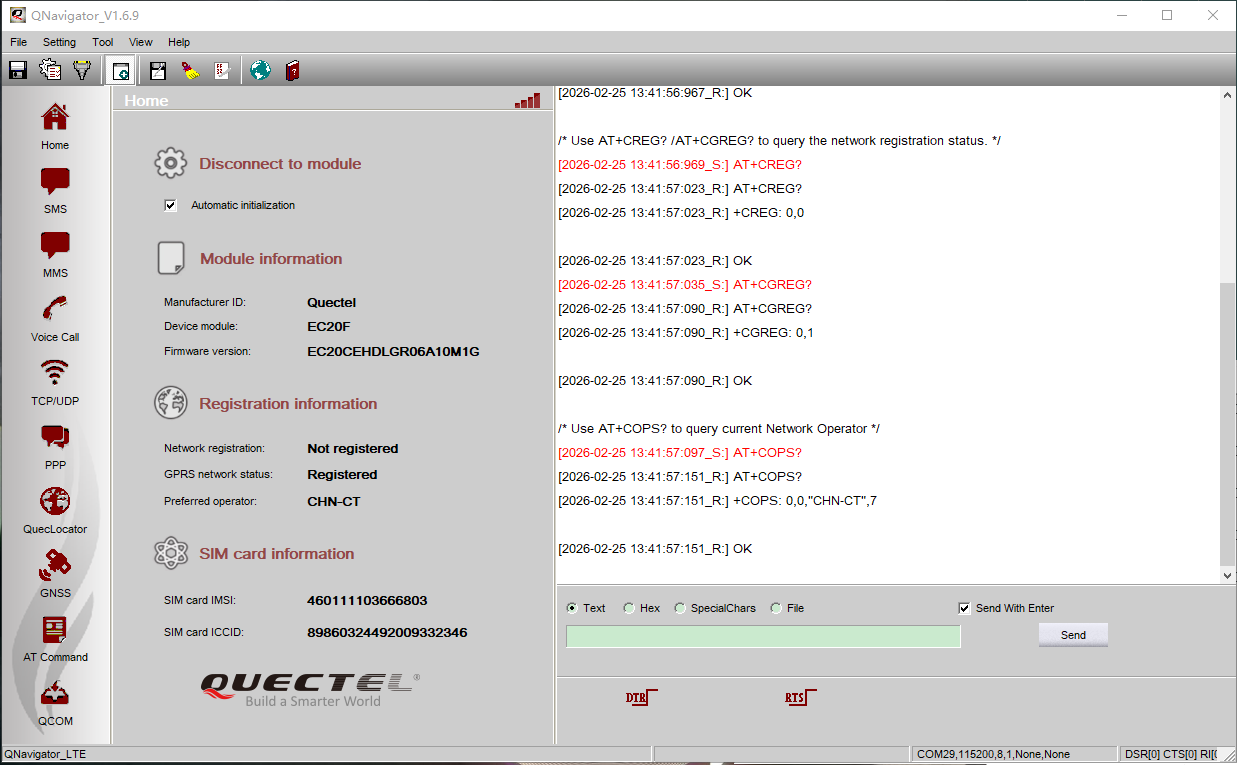This screenshot has height=765, width=1237.
Task: Click the red sent AT+COPS? log line
Action: [x=680, y=452]
